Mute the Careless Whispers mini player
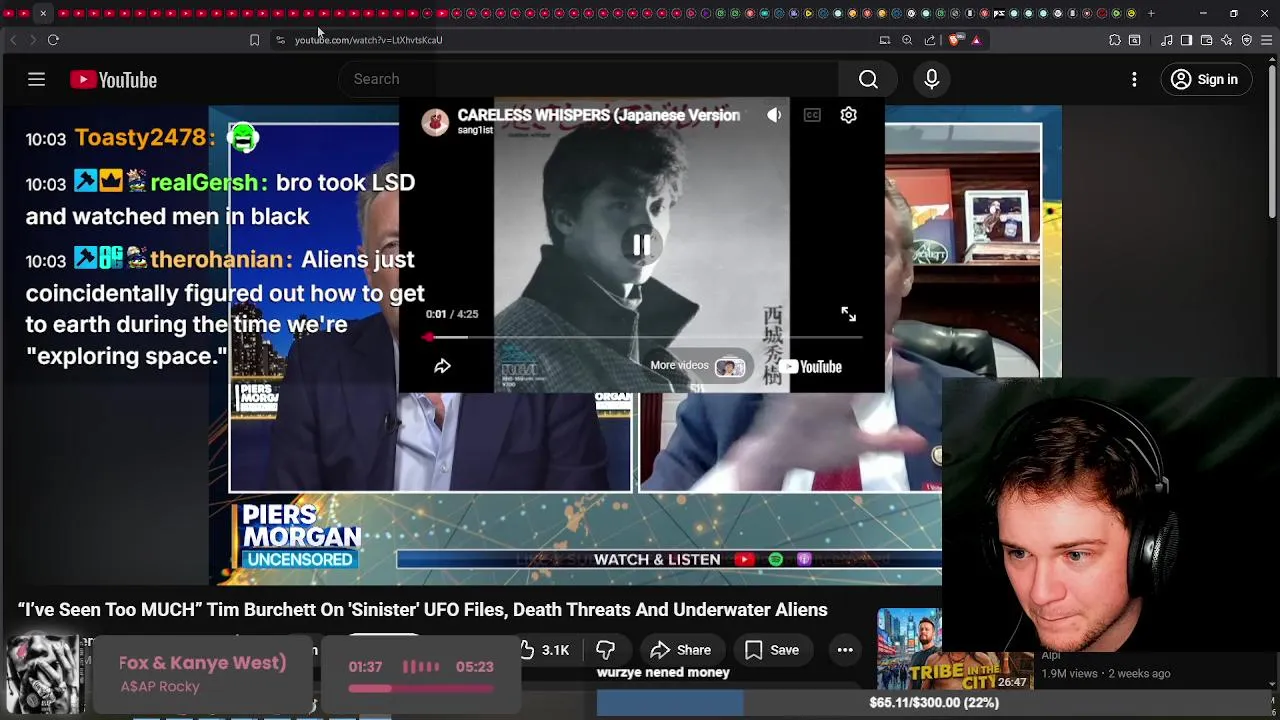1280x720 pixels. click(x=774, y=115)
